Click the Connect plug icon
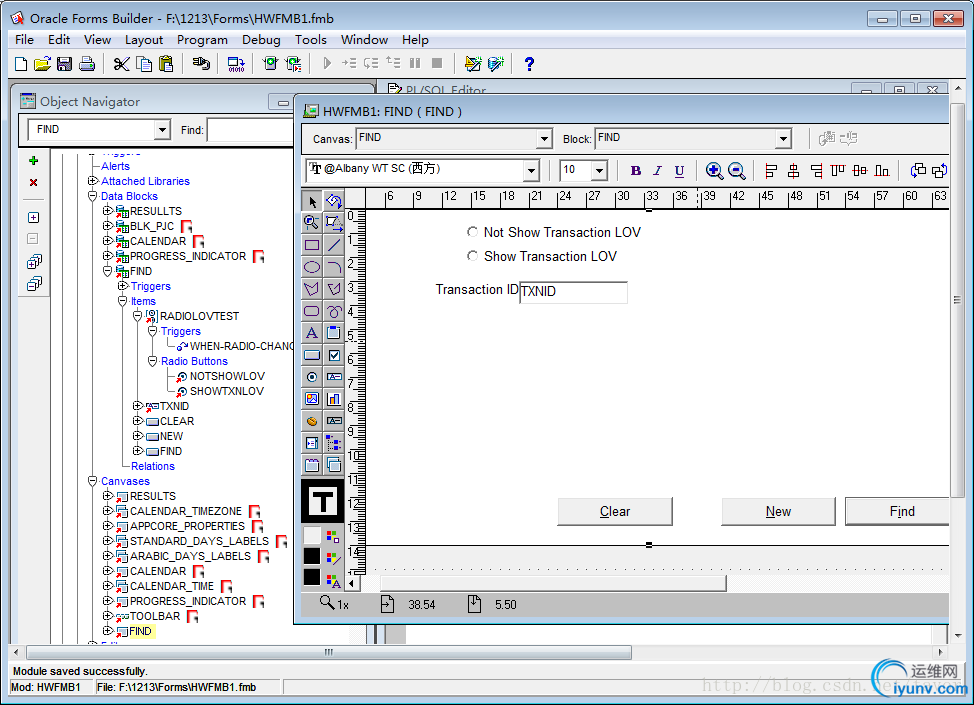974x705 pixels. tap(201, 63)
